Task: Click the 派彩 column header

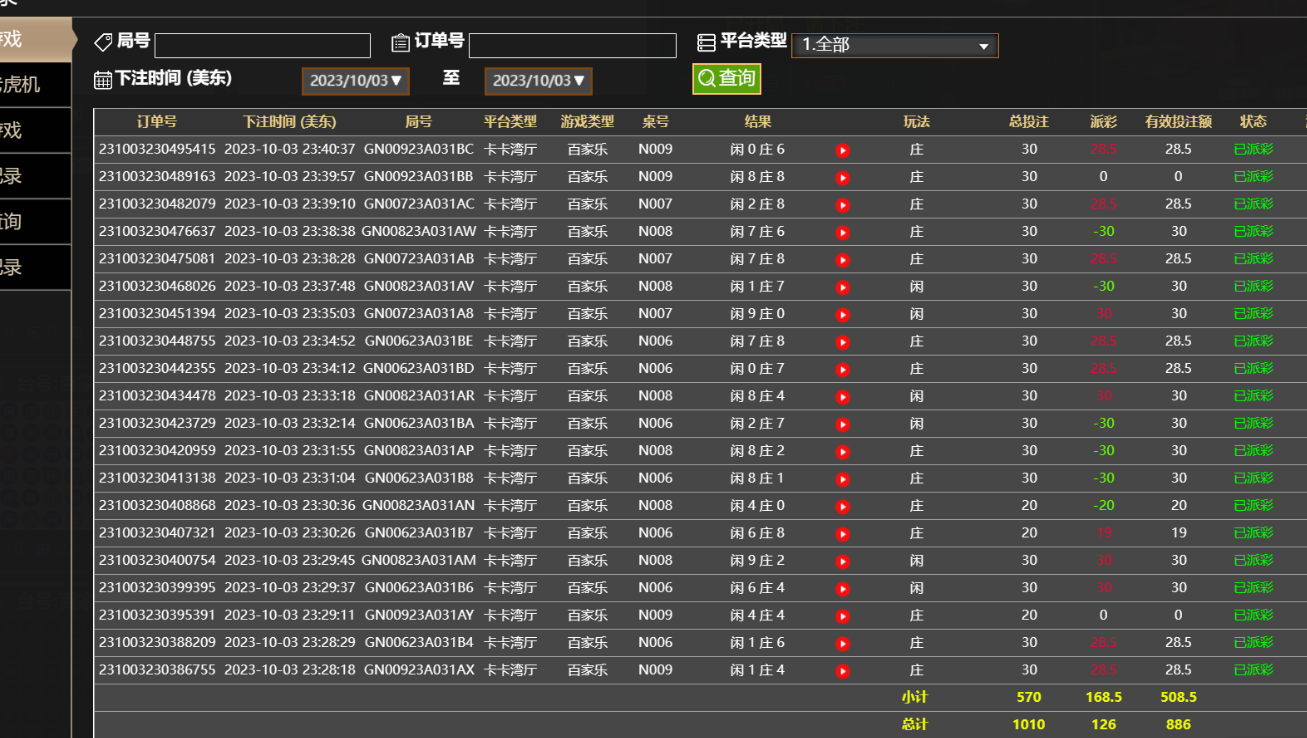Action: [1104, 122]
